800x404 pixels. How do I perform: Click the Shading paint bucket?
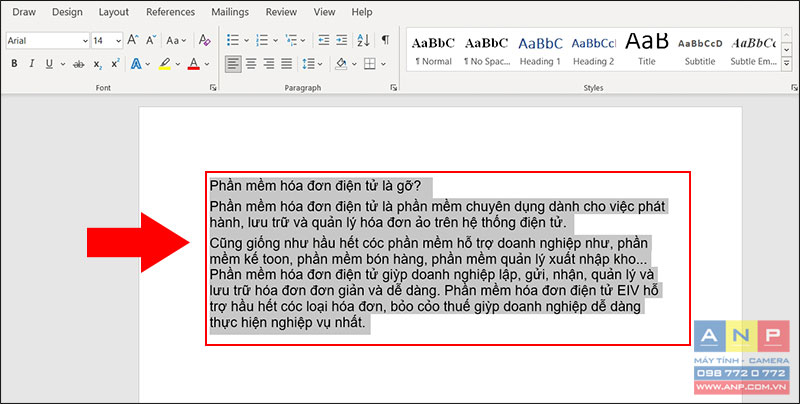341,64
